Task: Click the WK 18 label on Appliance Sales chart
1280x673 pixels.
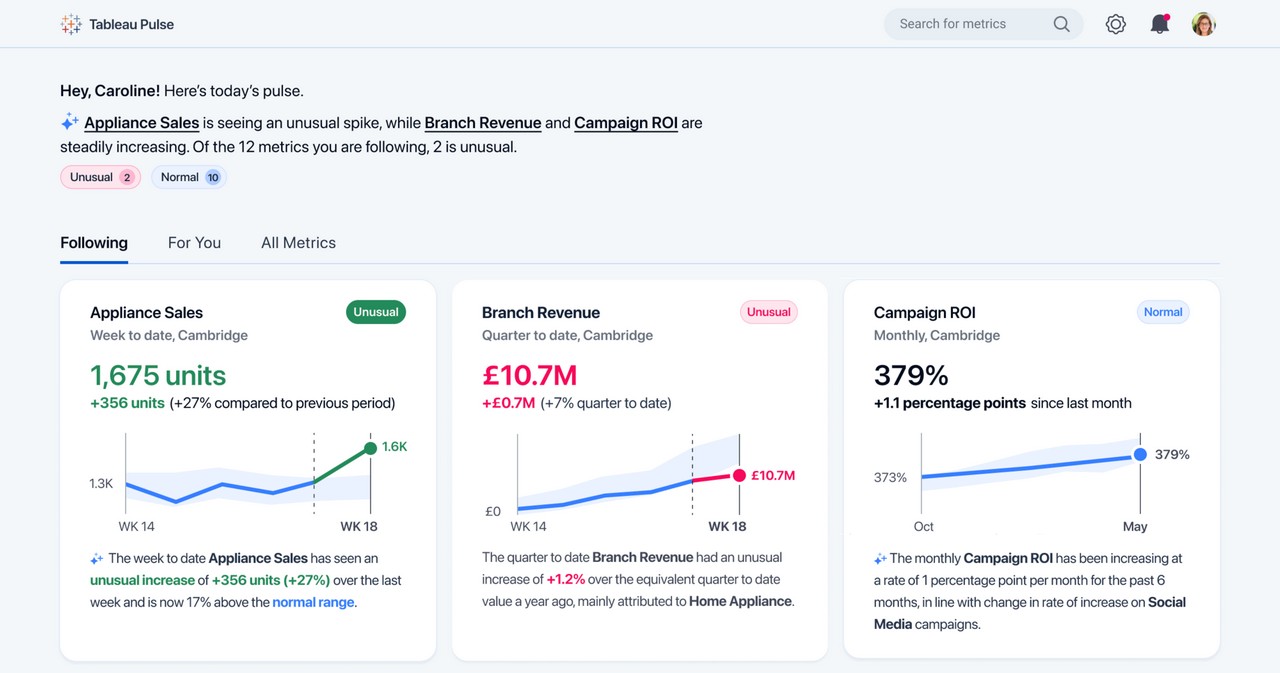Action: point(359,527)
